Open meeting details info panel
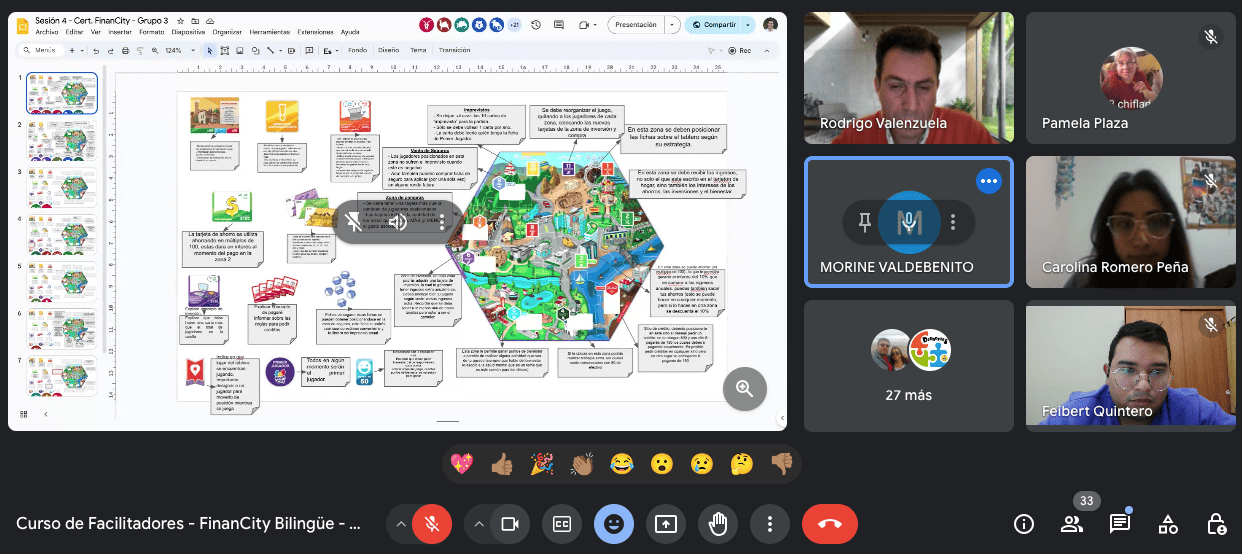This screenshot has width=1242, height=554. click(x=1024, y=524)
